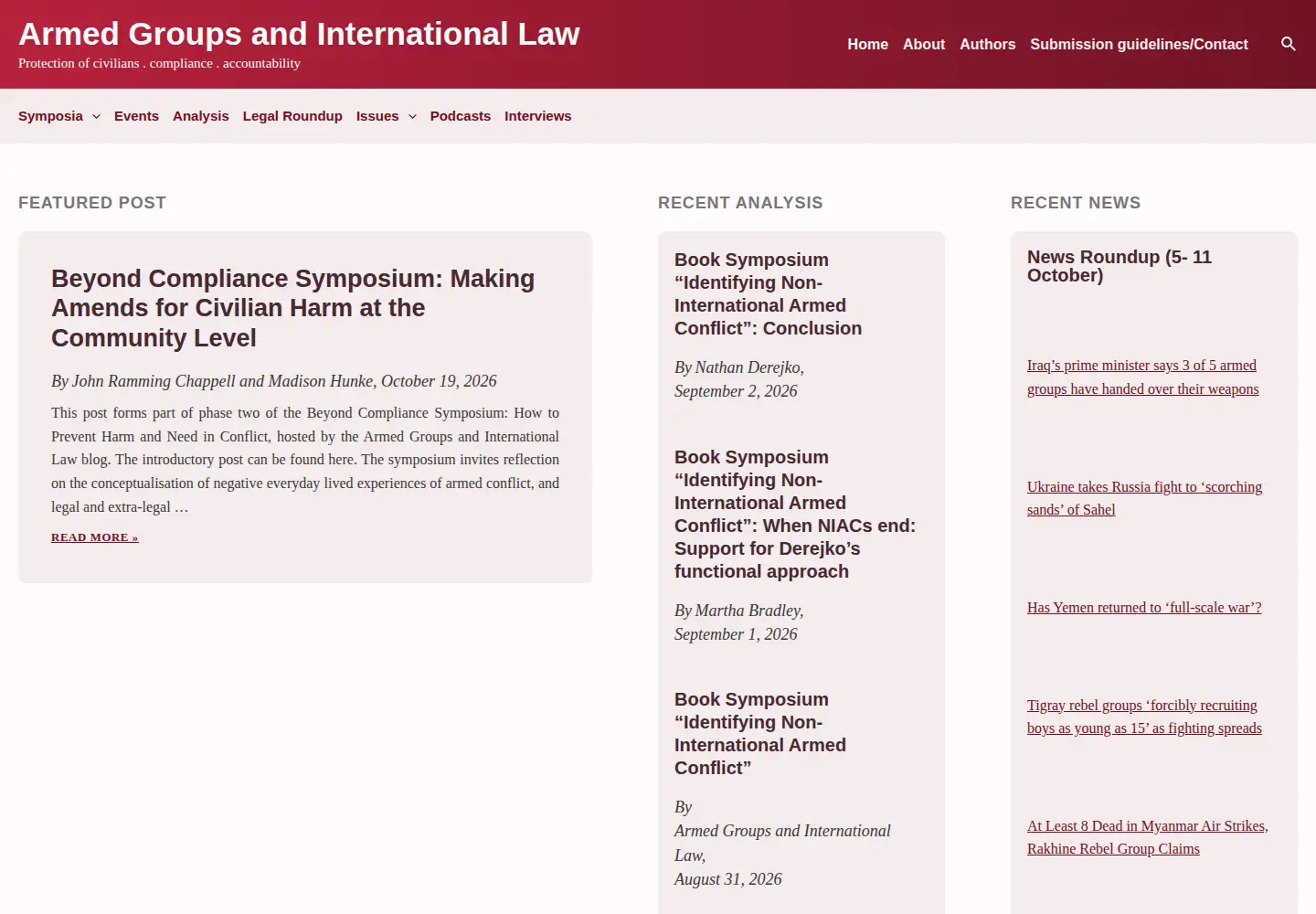This screenshot has height=914, width=1316.
Task: Click the 'RECENT ANALYSIS' section heading
Action: point(740,203)
